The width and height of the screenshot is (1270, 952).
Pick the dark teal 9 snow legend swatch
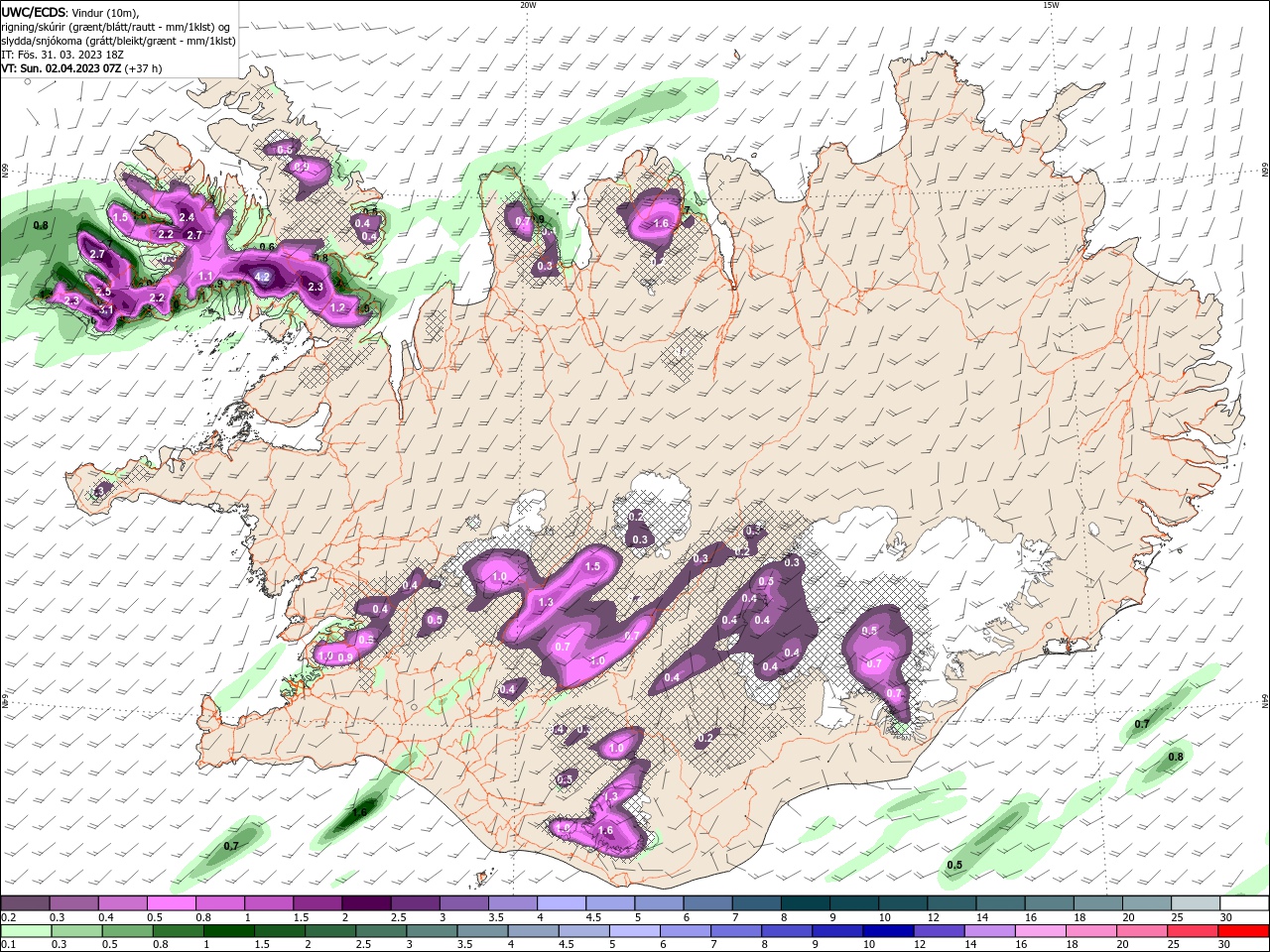(x=806, y=903)
